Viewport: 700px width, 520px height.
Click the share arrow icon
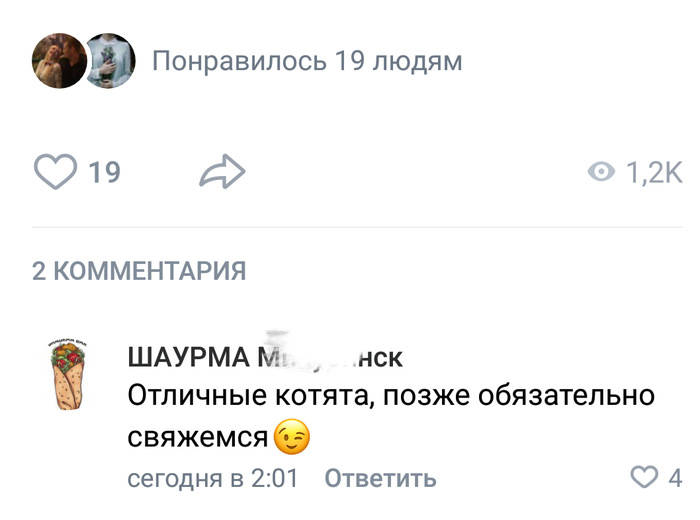point(222,172)
